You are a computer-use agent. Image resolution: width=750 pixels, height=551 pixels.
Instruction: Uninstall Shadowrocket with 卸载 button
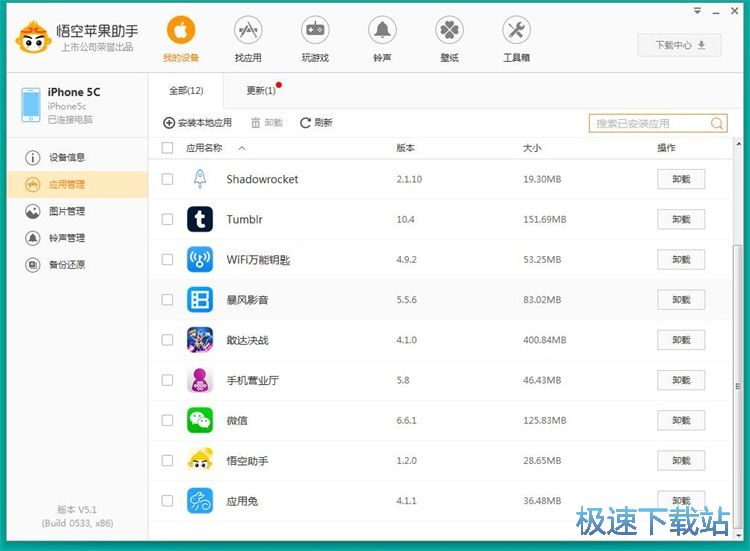pyautogui.click(x=681, y=179)
